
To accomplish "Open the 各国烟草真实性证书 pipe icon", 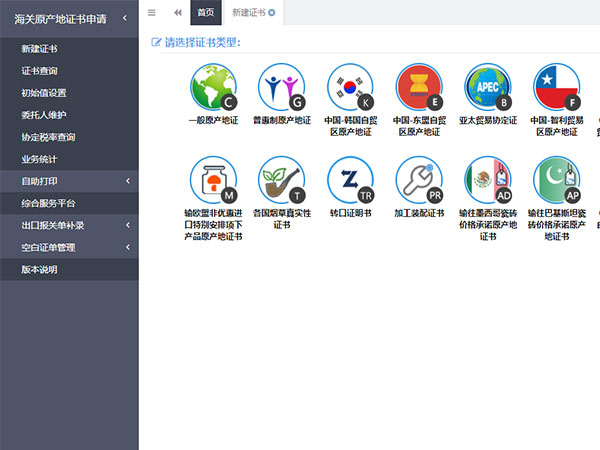I will click(282, 180).
